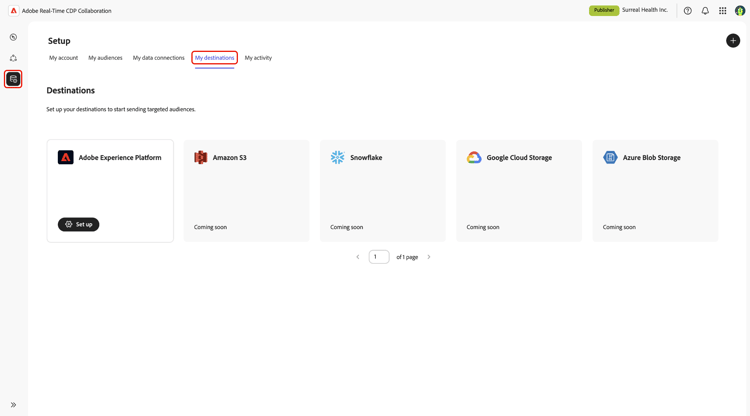Switch to My data connections tab
750x416 pixels.
pos(158,58)
